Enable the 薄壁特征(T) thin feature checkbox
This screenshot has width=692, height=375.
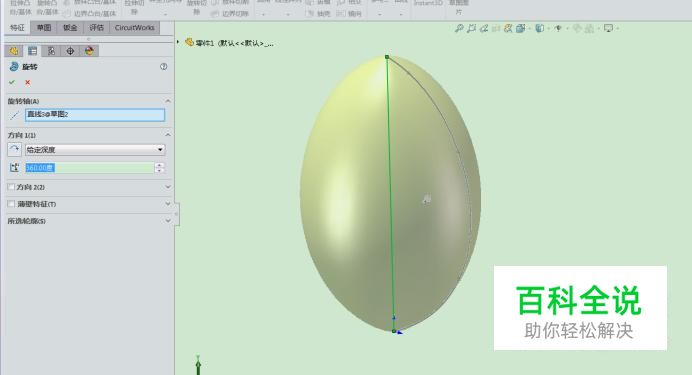tap(11, 204)
